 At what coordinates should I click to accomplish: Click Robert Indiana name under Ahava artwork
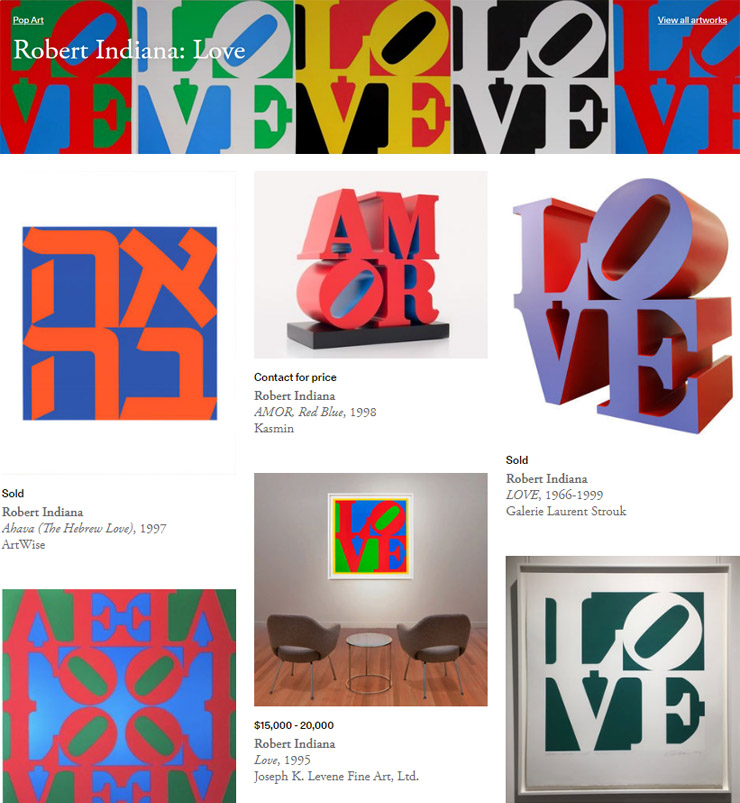point(42,512)
